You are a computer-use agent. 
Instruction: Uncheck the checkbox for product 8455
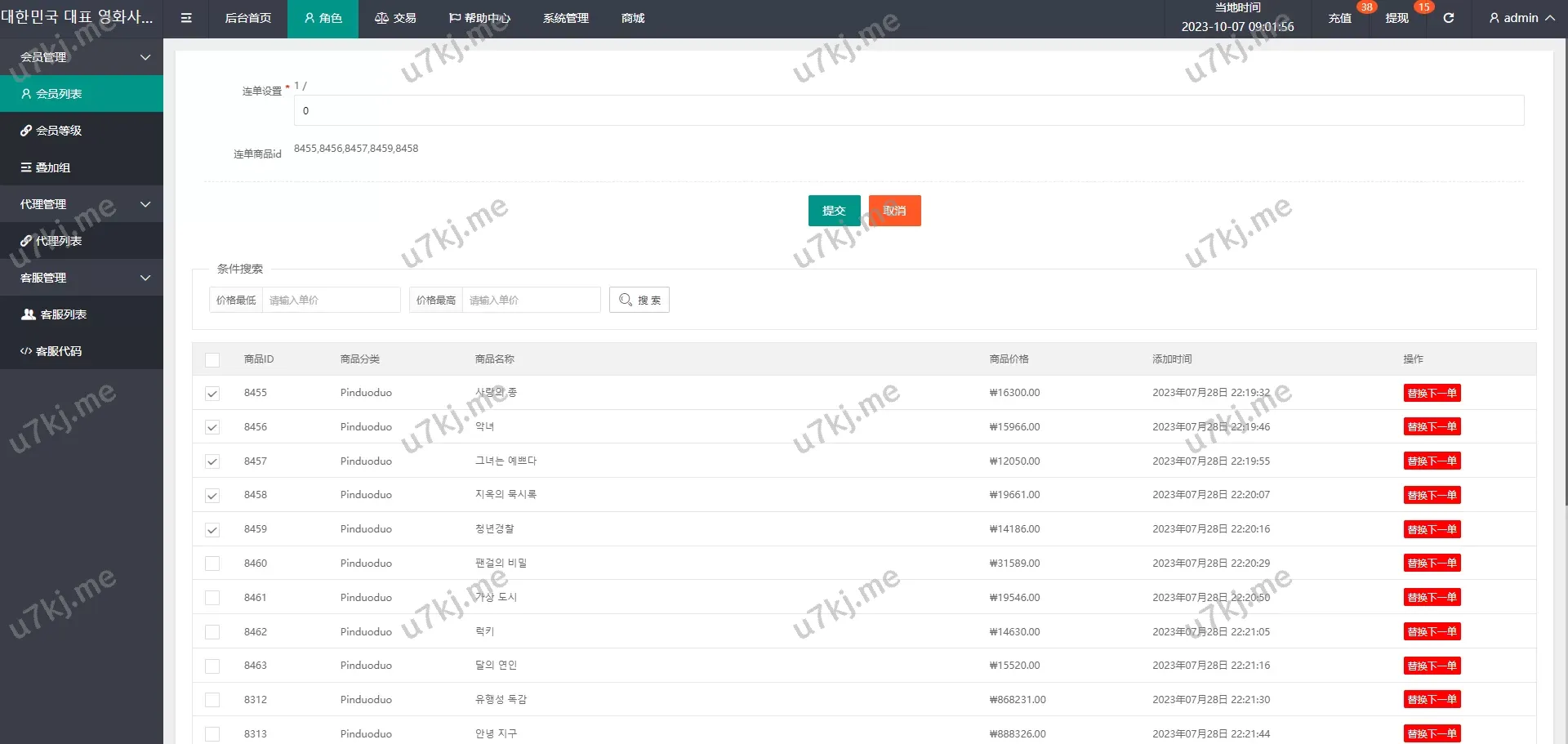click(212, 394)
